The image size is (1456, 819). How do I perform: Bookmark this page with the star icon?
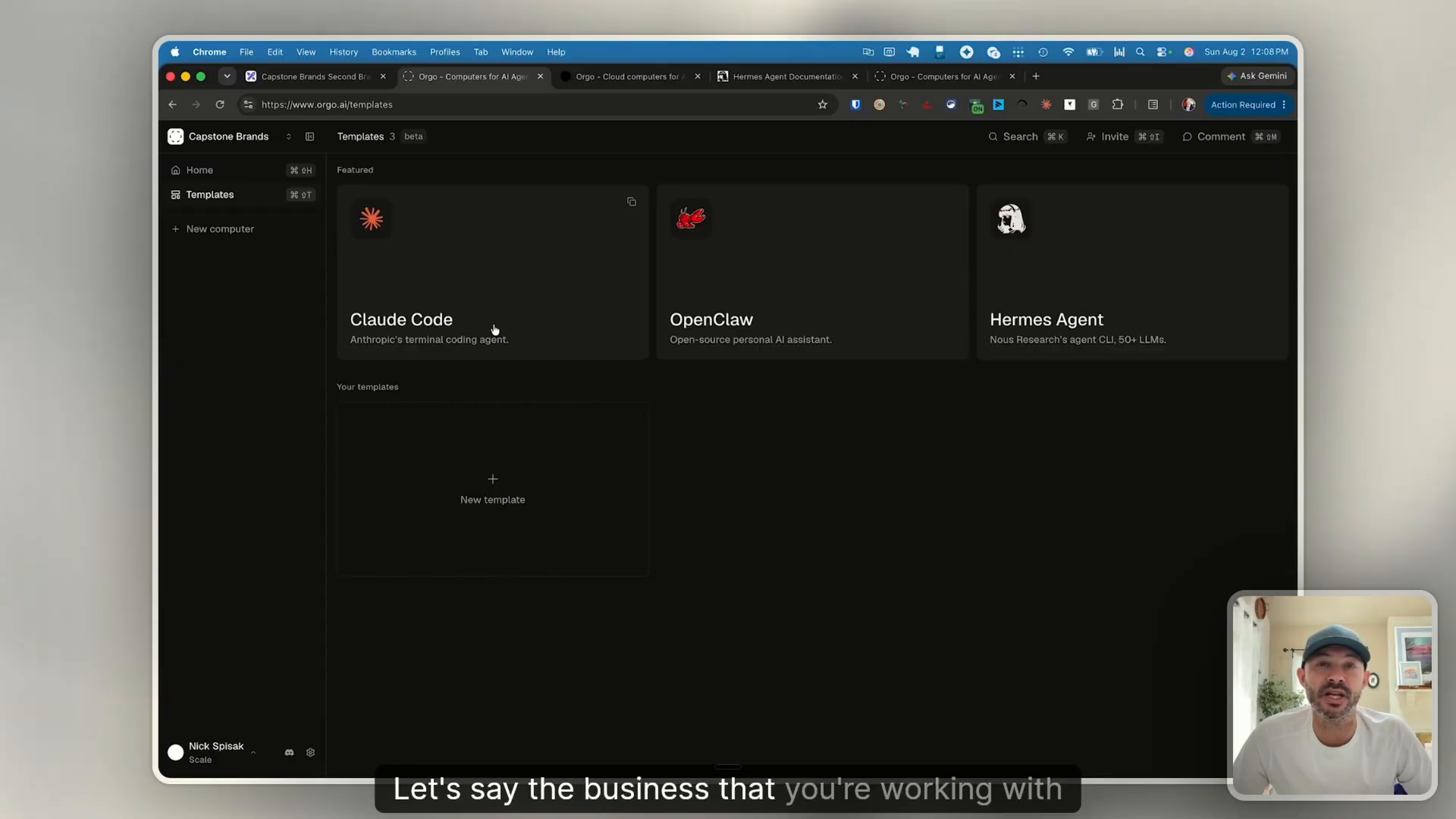coord(823,105)
